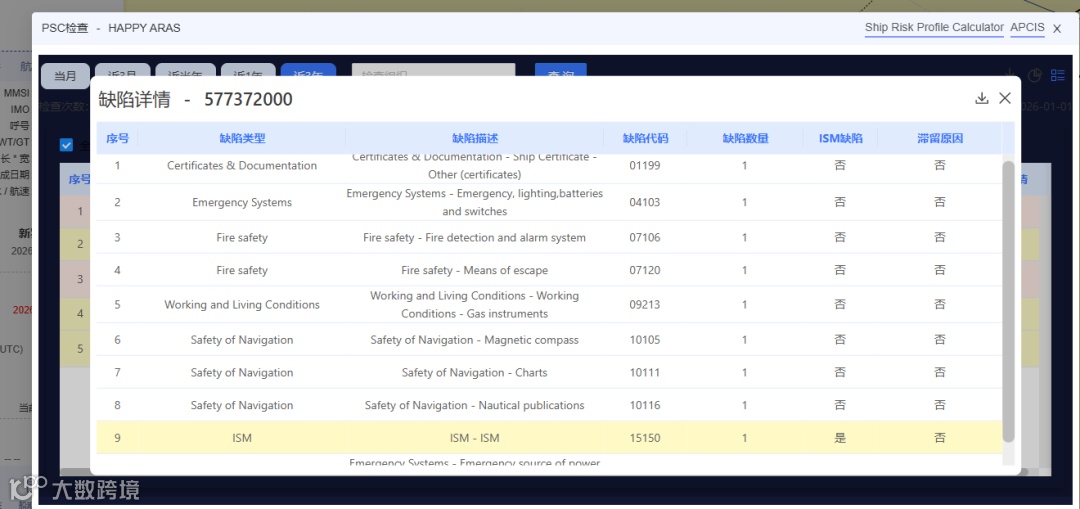
Task: Switch to pie chart view
Action: pyautogui.click(x=1035, y=76)
